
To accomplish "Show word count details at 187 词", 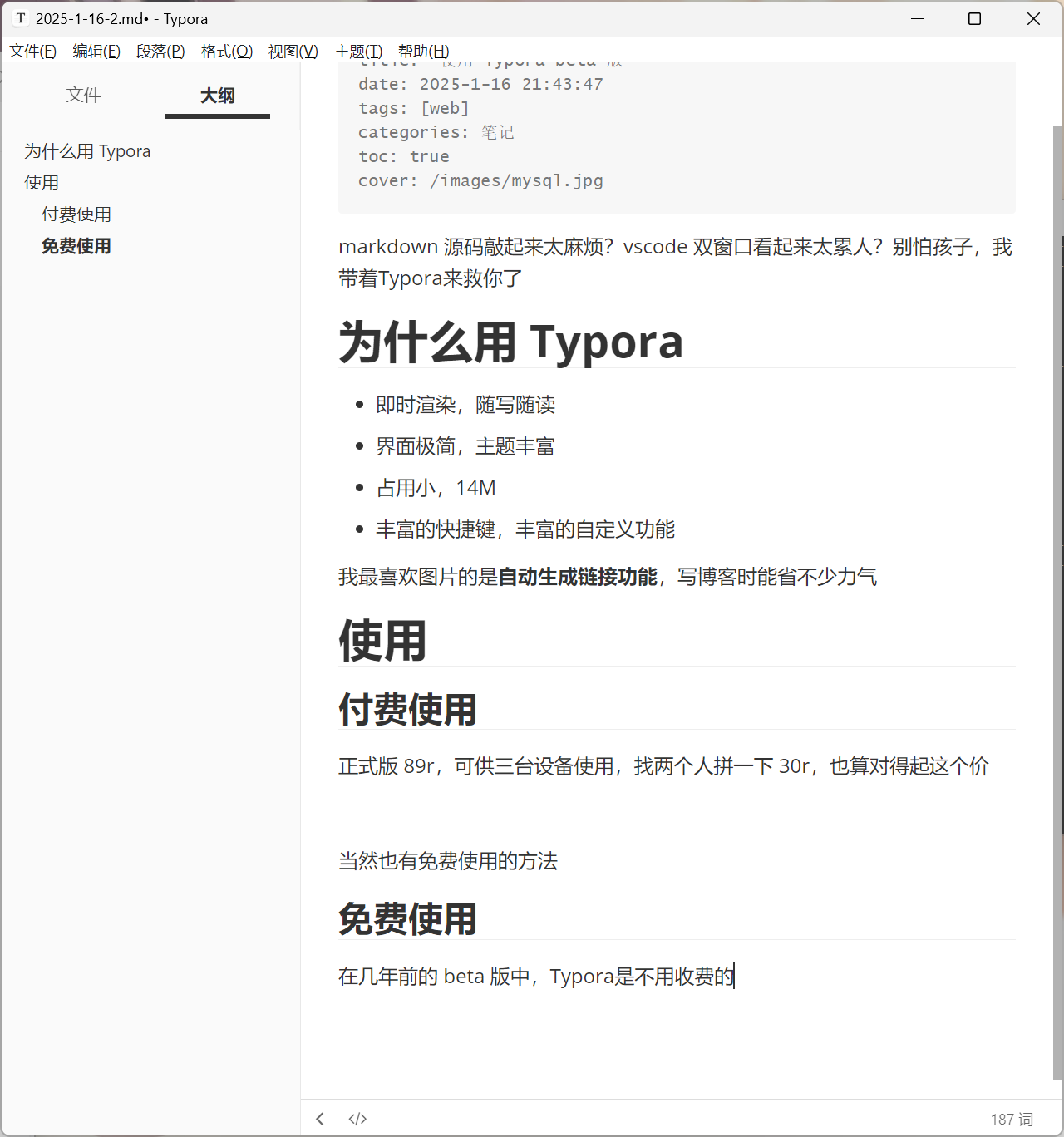I will point(1012,1120).
